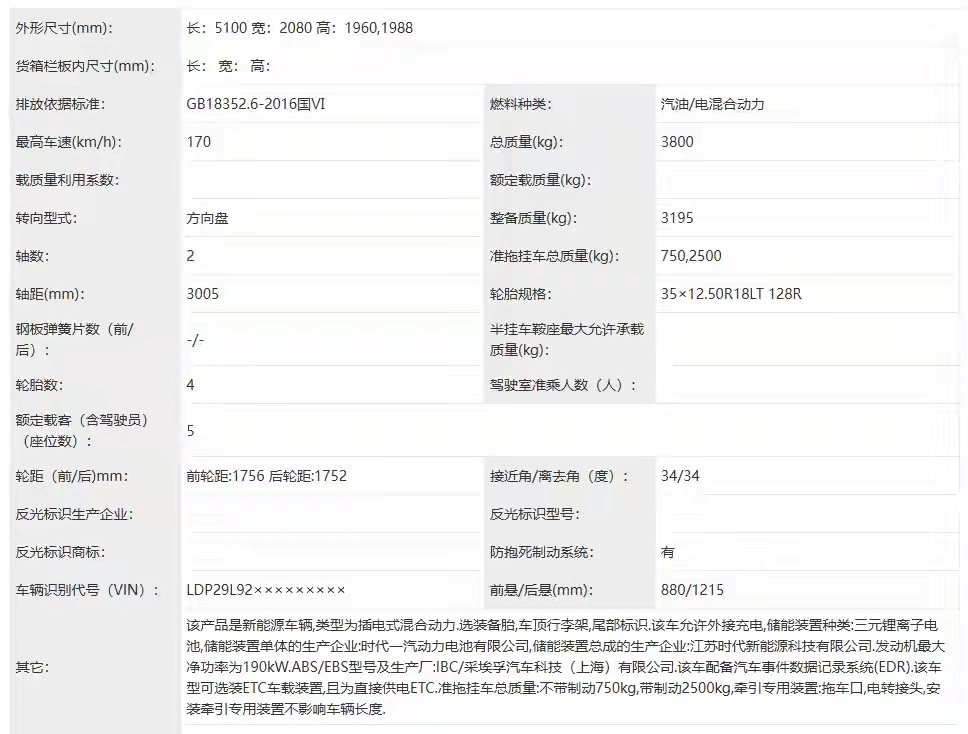Screen dimensions: 968x734
Task: Select emission standard GB18352.6-2016国VI
Action: point(256,104)
